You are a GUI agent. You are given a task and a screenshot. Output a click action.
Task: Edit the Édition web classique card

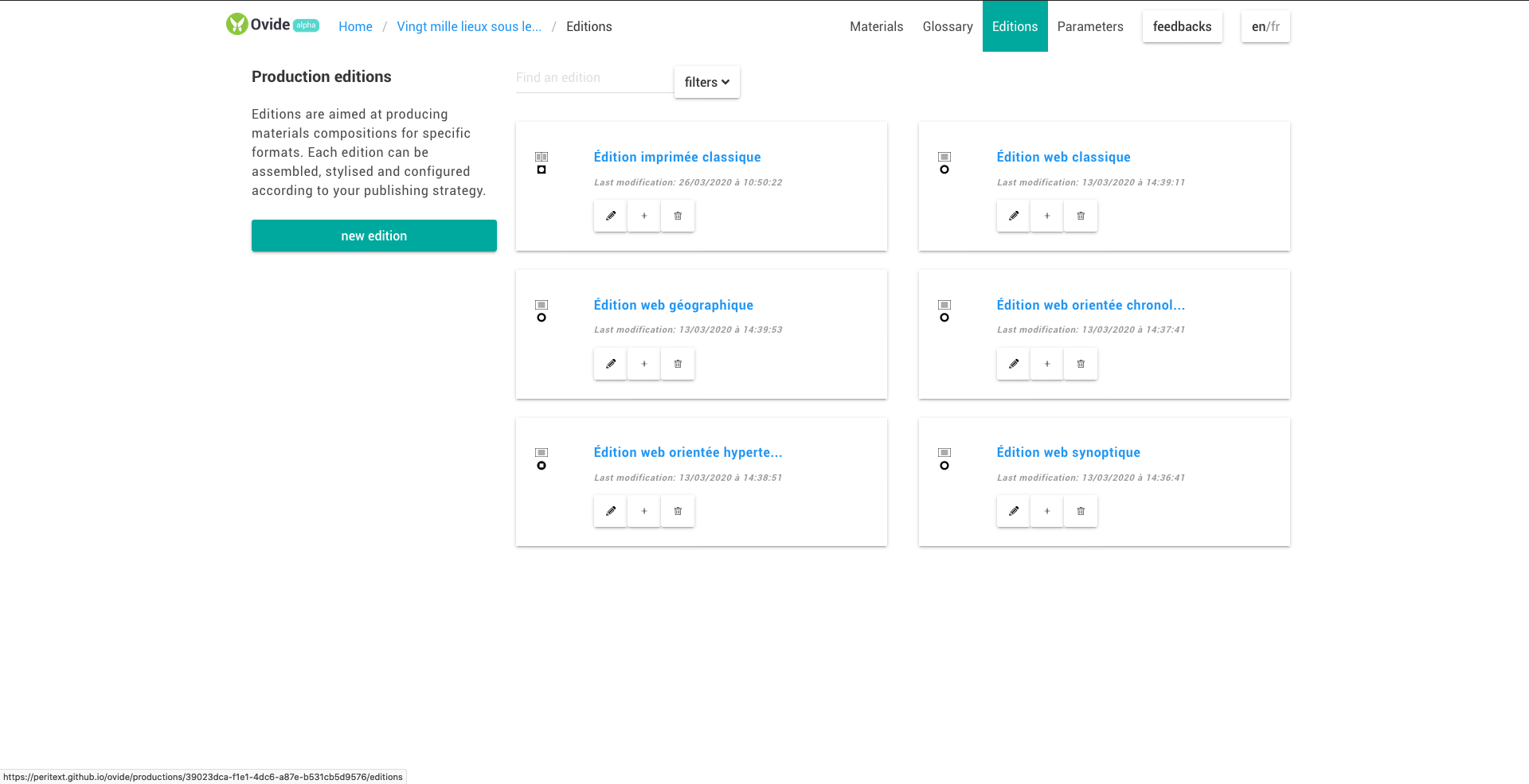1014,216
